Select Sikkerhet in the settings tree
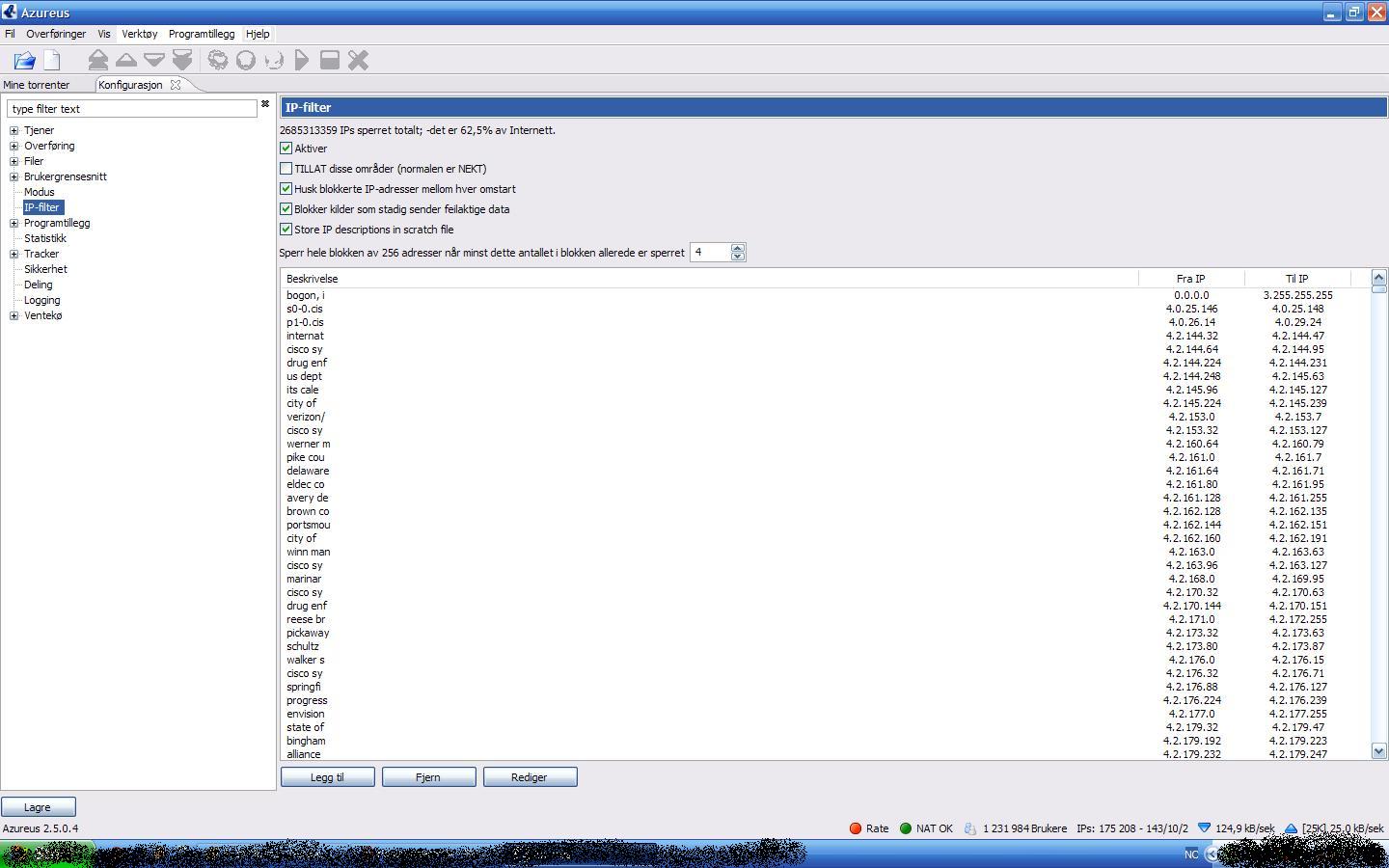This screenshot has width=1389, height=868. point(45,269)
